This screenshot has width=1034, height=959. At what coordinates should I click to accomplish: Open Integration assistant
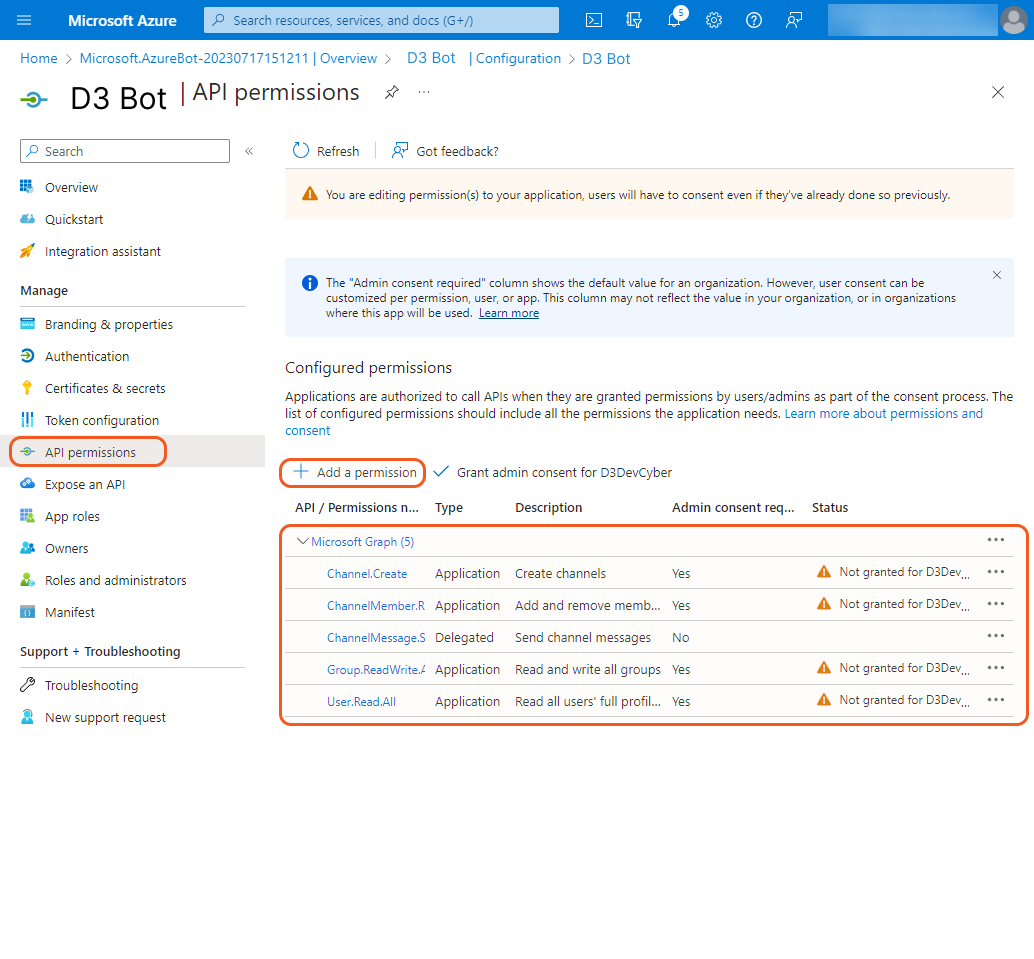pos(102,251)
